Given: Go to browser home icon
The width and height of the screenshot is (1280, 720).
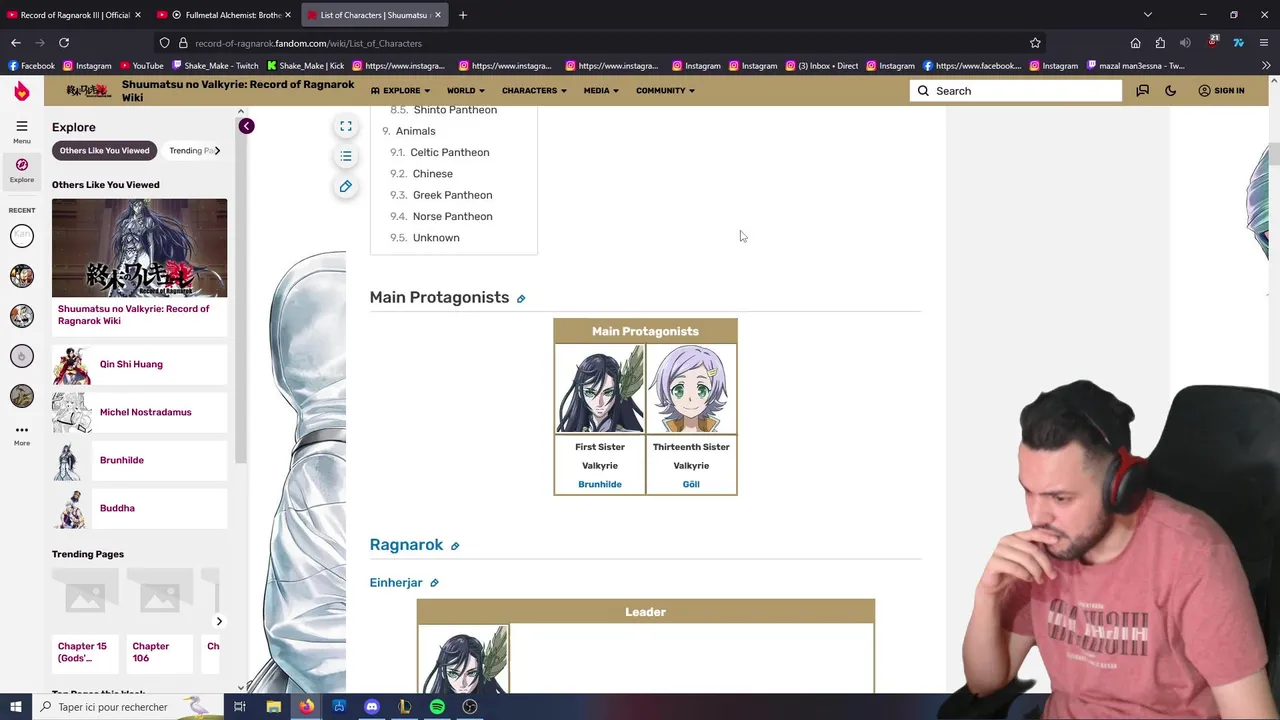Looking at the screenshot, I should coord(1135,43).
